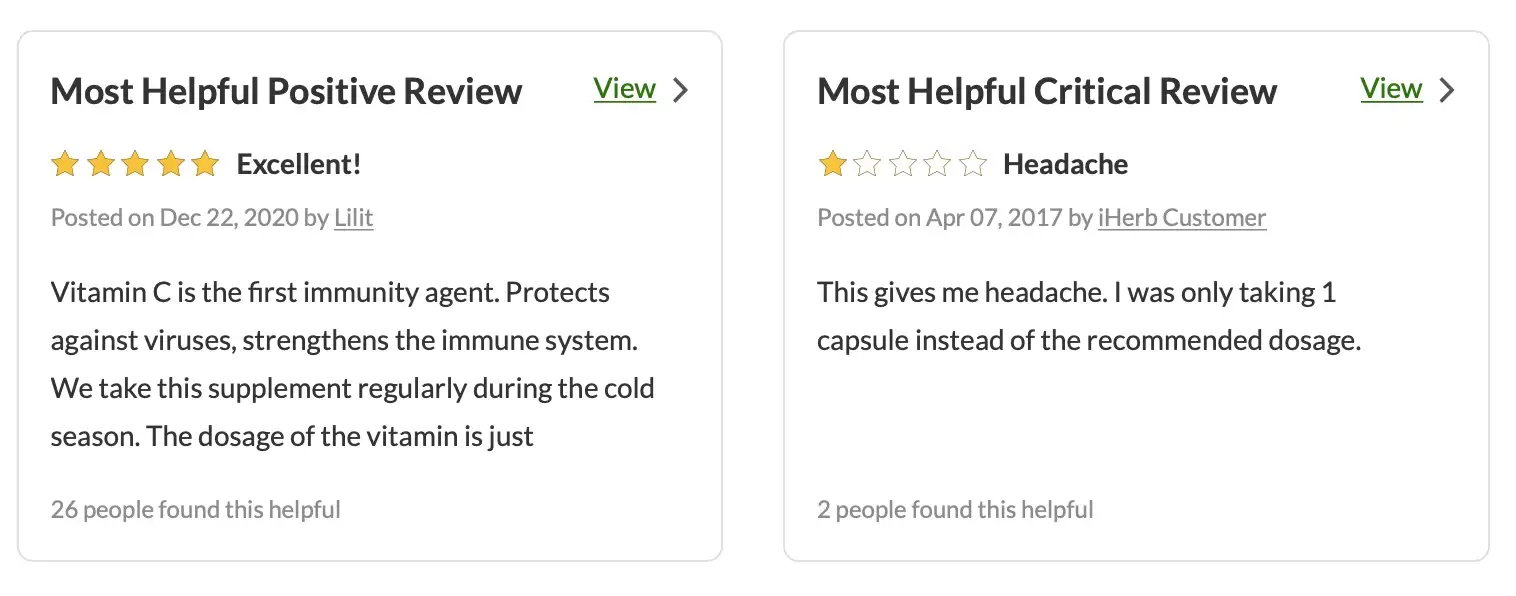Viewport: 1516px width, 596px height.
Task: Click the fourth star in the positive rating
Action: [x=171, y=163]
